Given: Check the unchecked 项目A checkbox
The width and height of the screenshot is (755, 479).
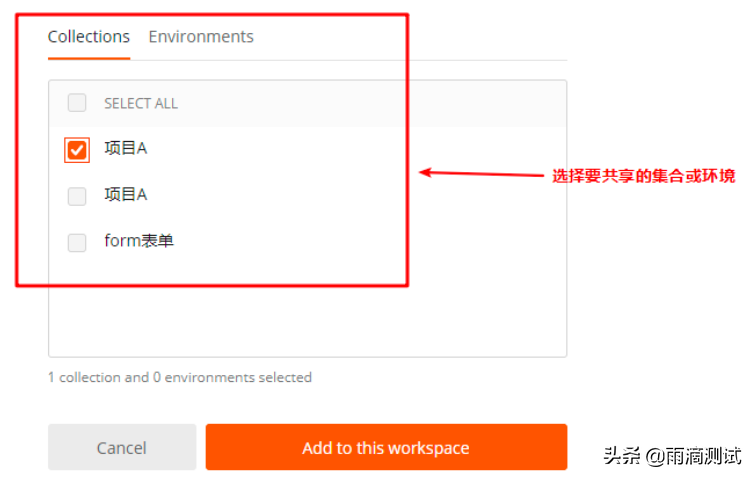Looking at the screenshot, I should (77, 196).
